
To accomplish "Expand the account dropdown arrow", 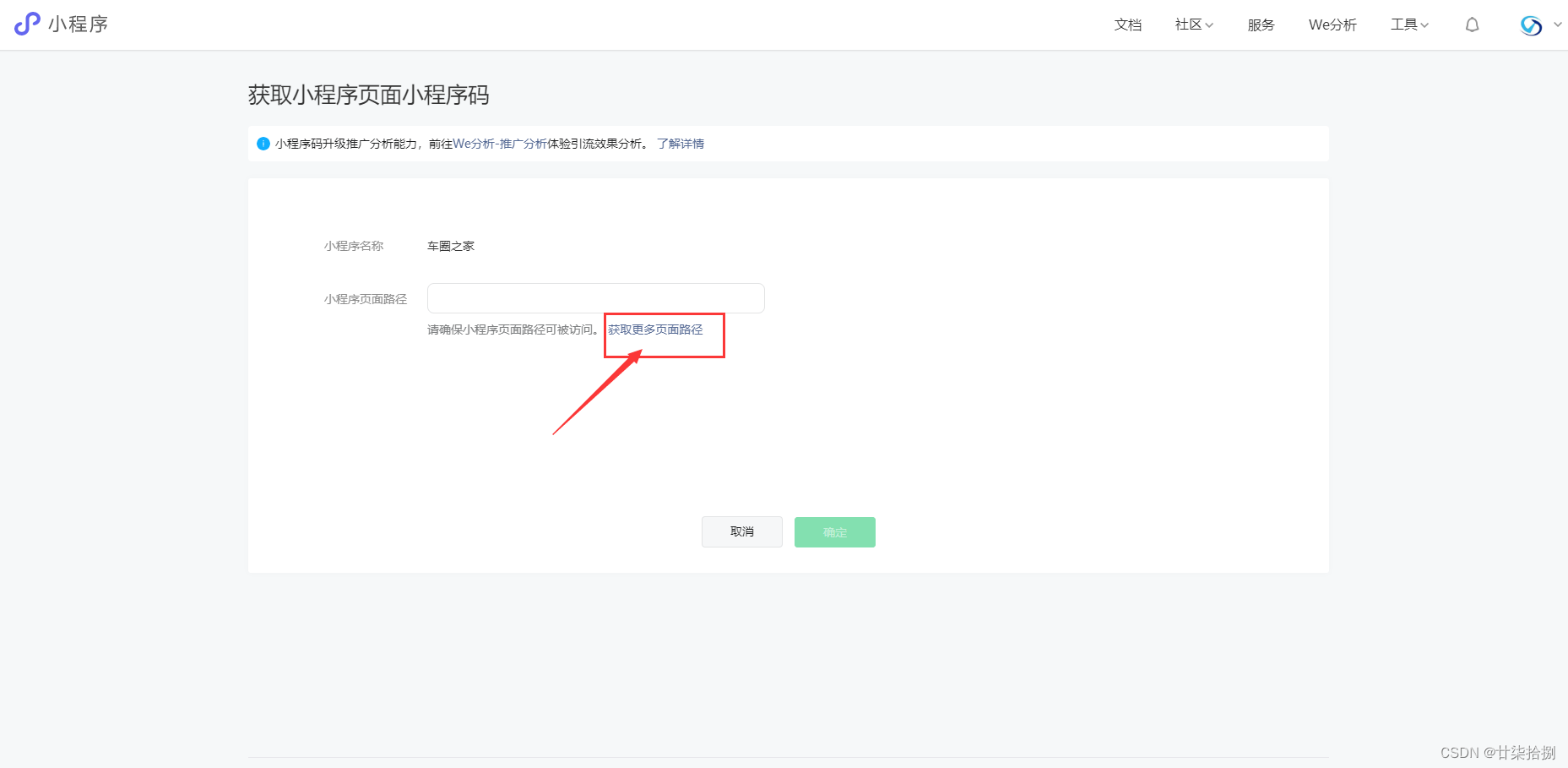I will [x=1557, y=25].
